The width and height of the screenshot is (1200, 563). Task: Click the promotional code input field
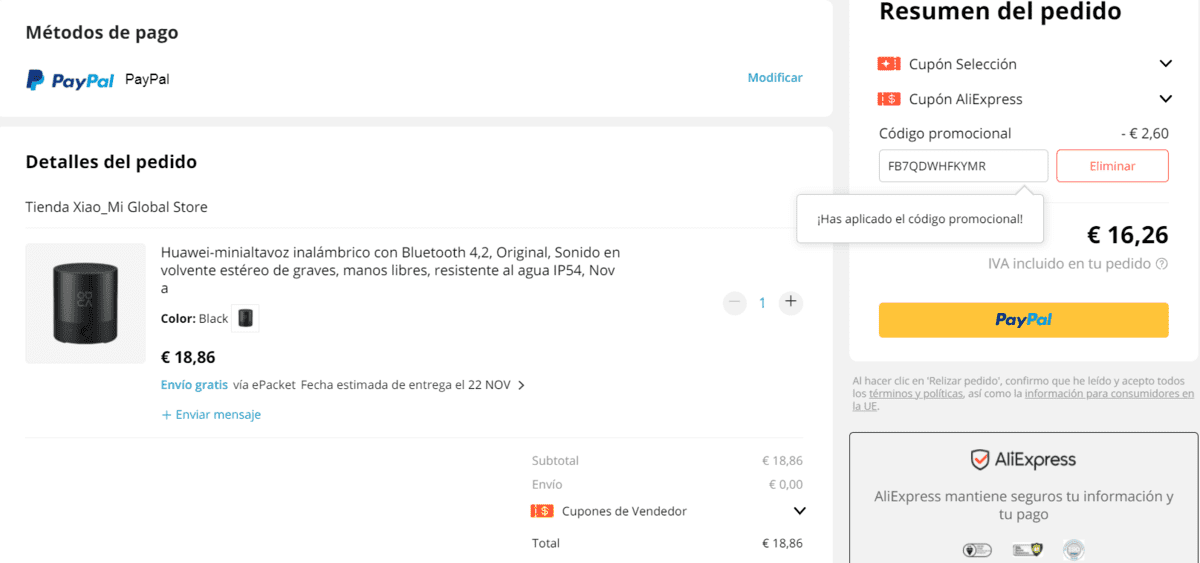tap(963, 166)
